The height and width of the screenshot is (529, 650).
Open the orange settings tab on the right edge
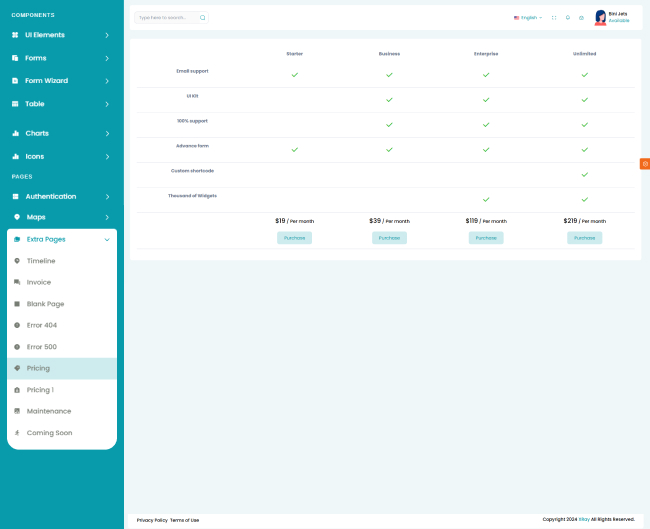645,163
